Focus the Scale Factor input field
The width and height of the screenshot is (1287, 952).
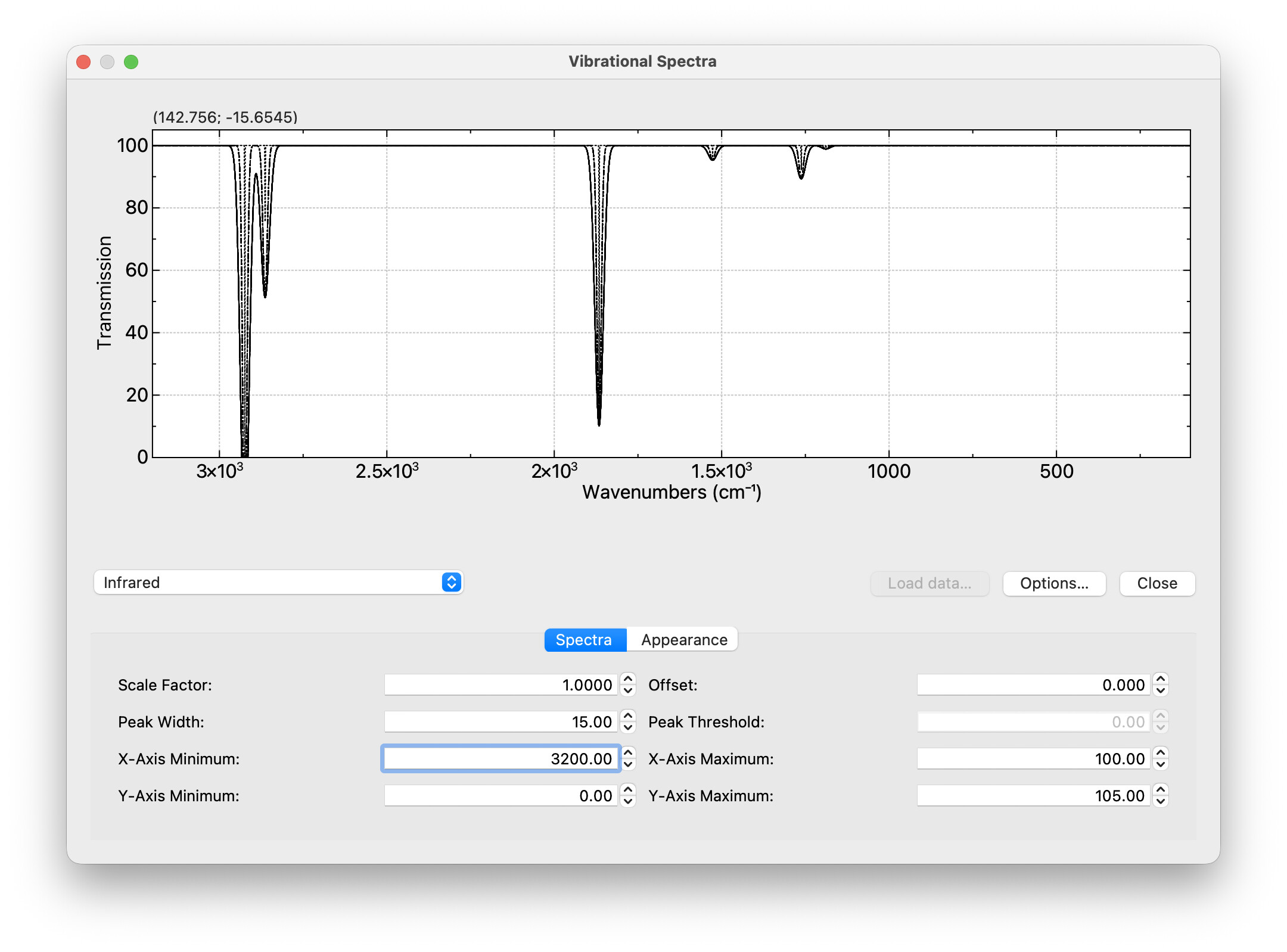(x=500, y=685)
